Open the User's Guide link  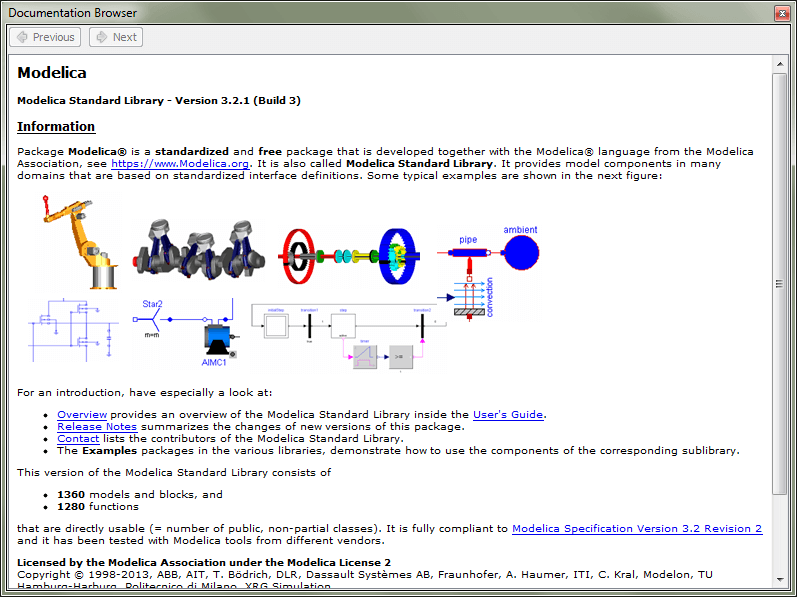(x=508, y=415)
